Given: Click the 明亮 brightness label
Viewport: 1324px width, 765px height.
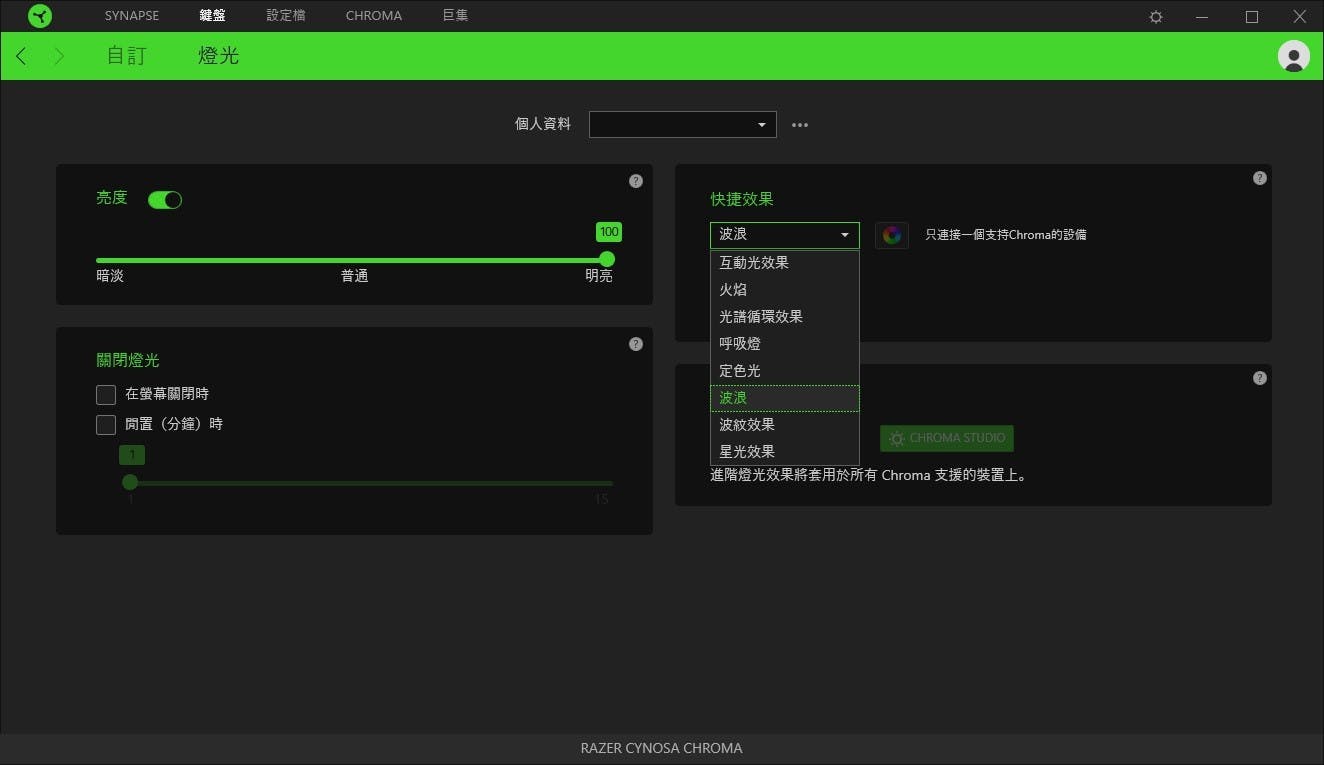Looking at the screenshot, I should coord(599,276).
